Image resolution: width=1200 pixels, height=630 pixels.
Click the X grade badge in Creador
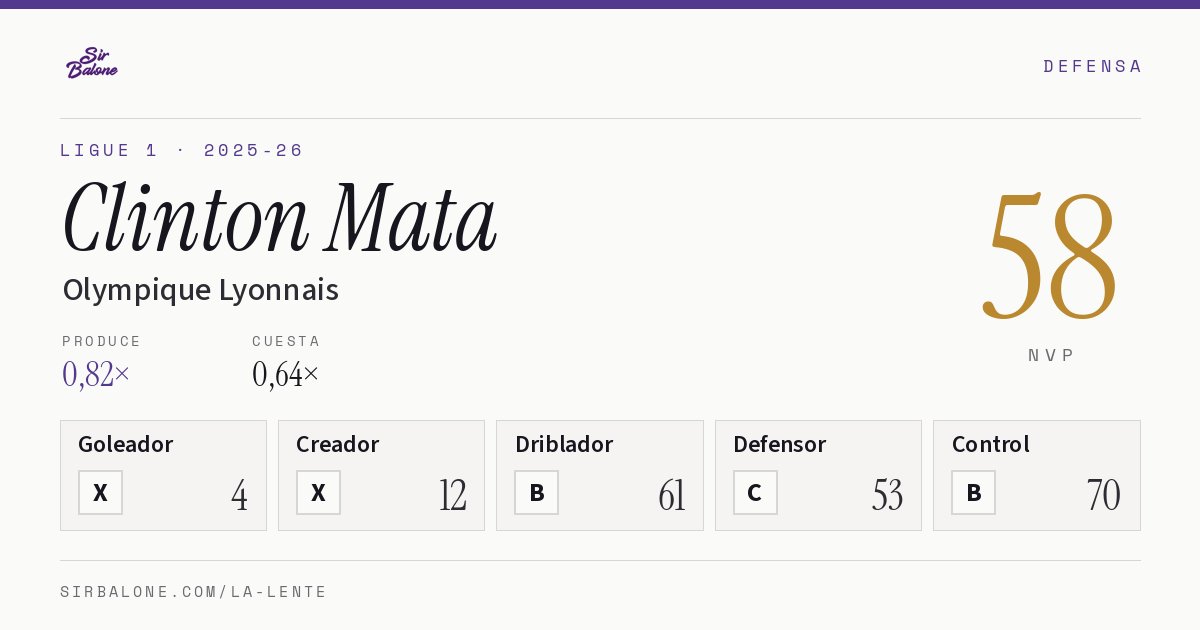[x=318, y=492]
